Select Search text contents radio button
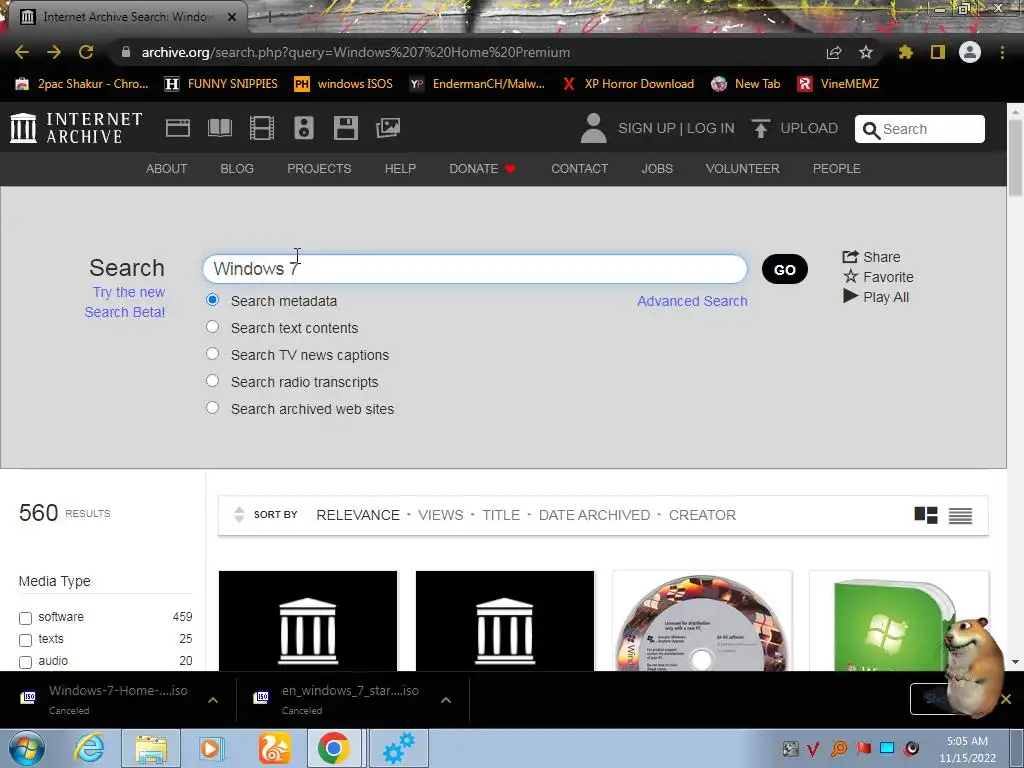 click(x=212, y=327)
